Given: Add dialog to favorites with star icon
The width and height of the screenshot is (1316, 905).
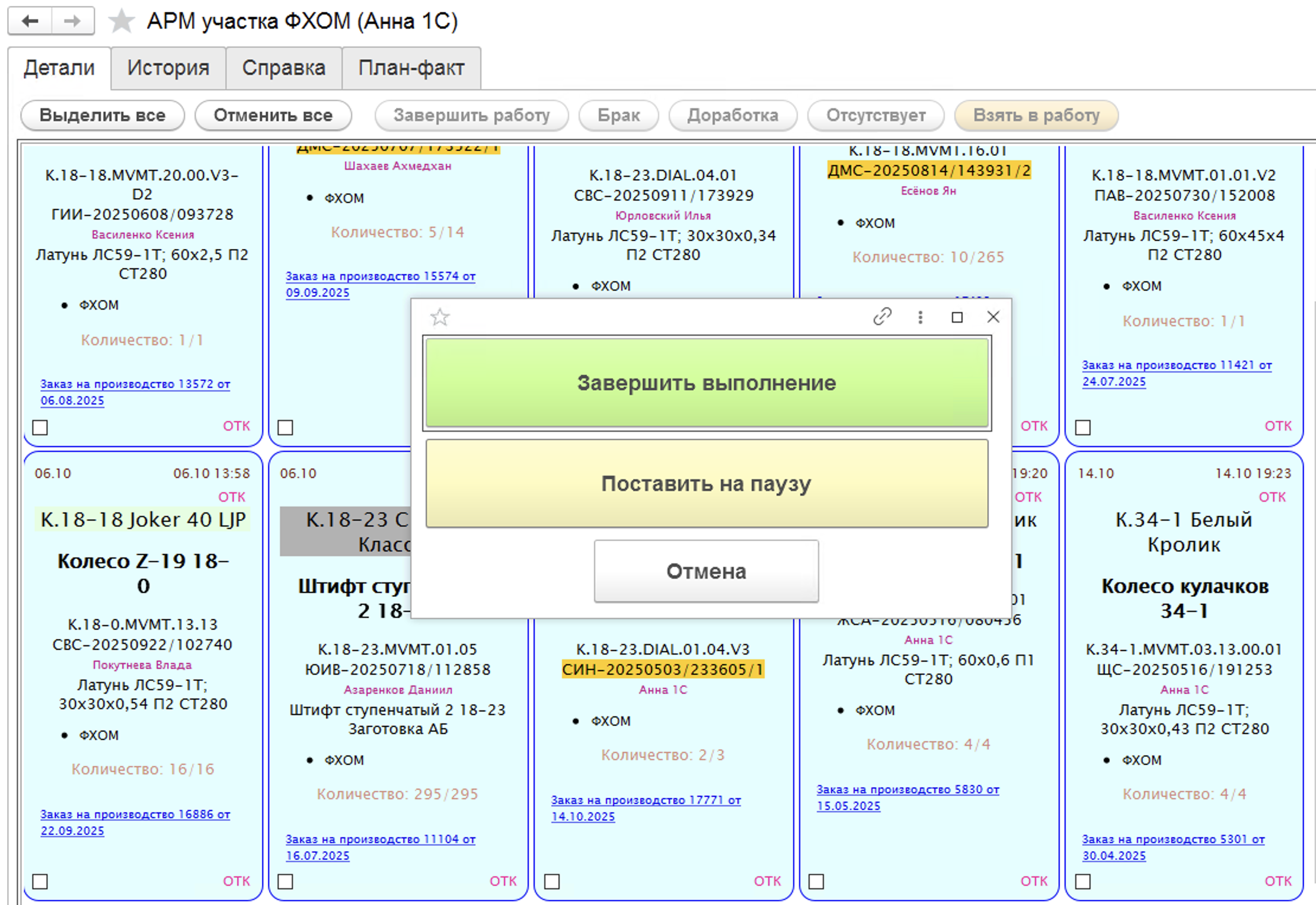Looking at the screenshot, I should coord(439,317).
